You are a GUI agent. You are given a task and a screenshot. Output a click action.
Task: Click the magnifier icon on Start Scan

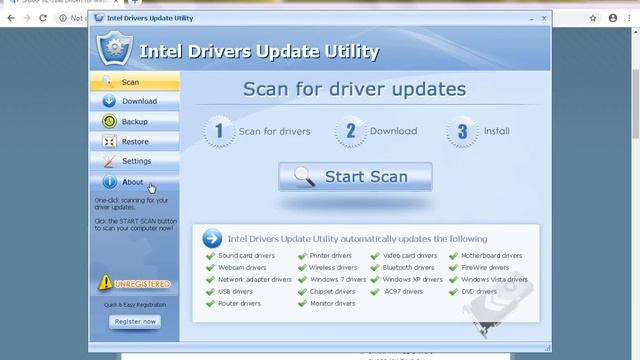pos(304,176)
